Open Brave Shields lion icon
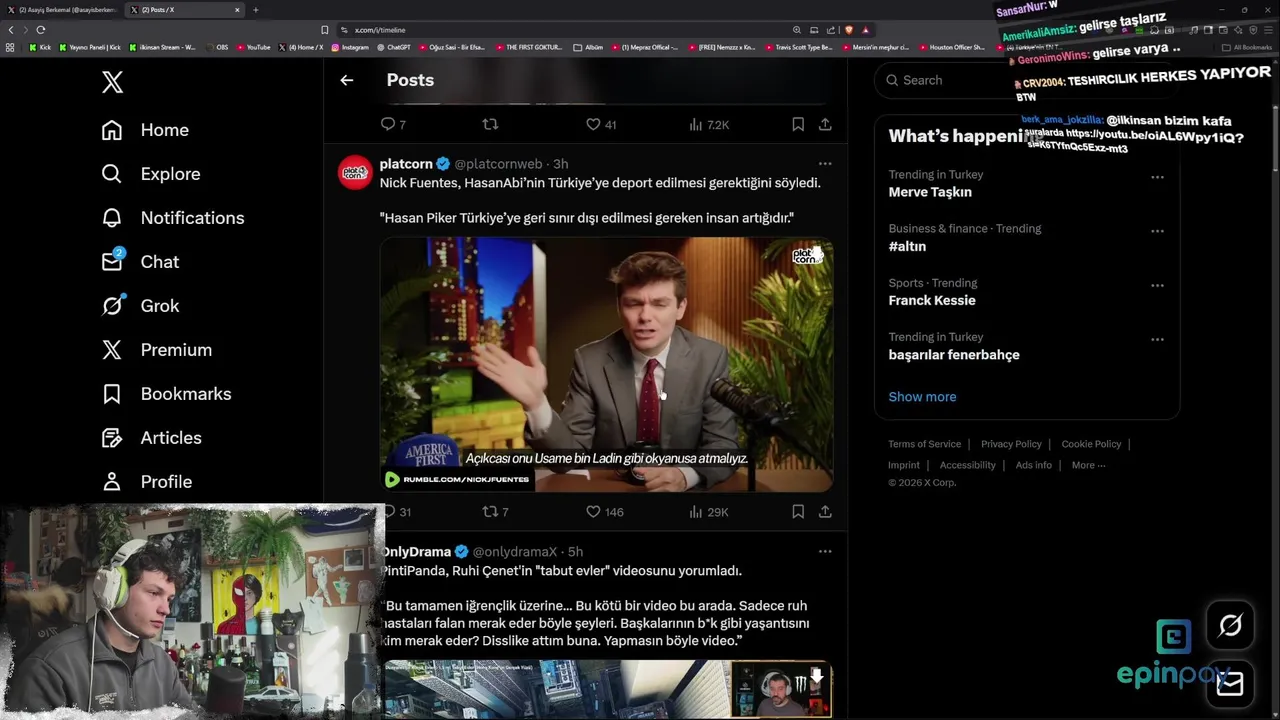Viewport: 1280px width, 720px height. [849, 30]
